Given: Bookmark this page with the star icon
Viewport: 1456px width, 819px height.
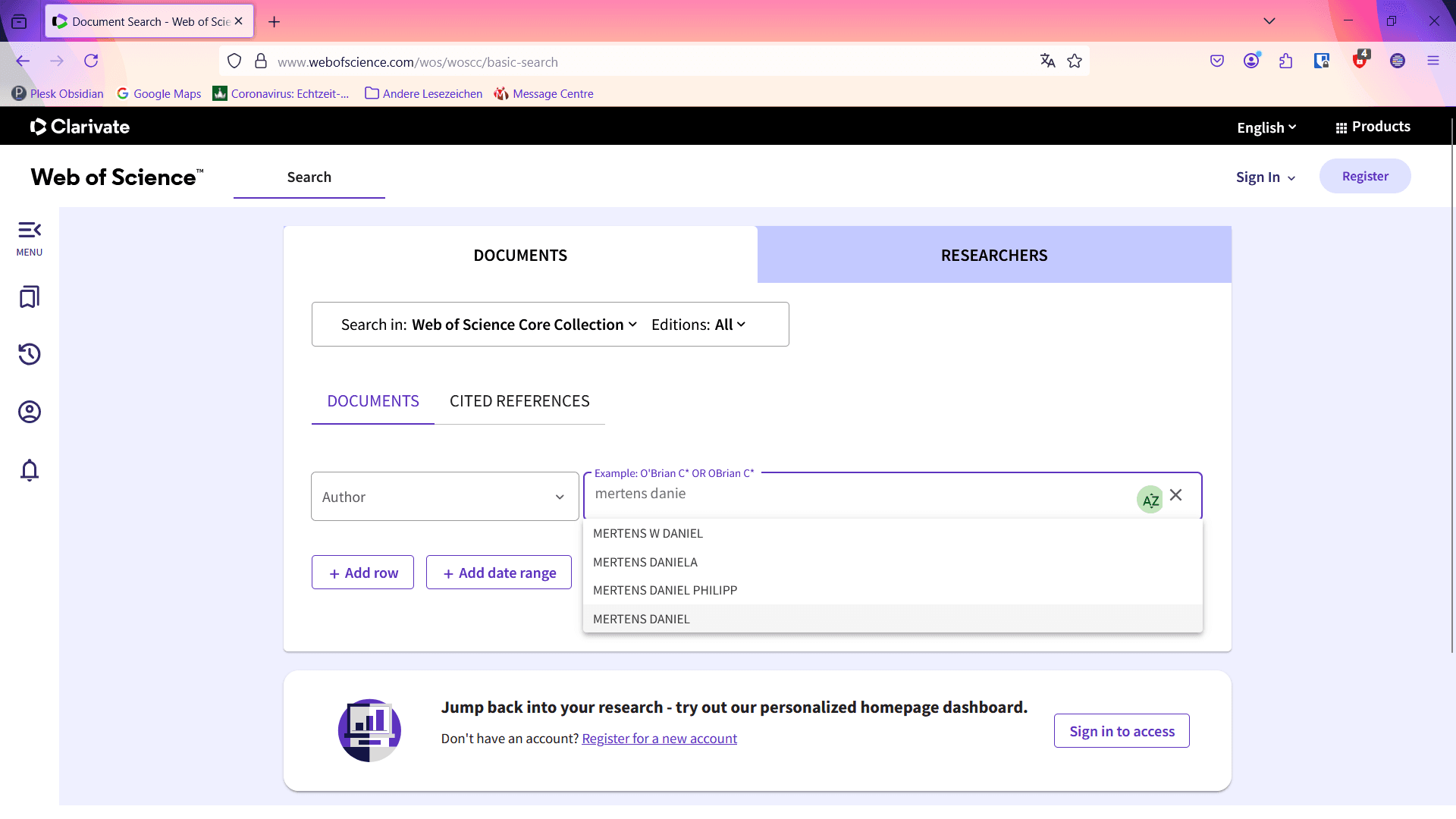Looking at the screenshot, I should [1075, 61].
